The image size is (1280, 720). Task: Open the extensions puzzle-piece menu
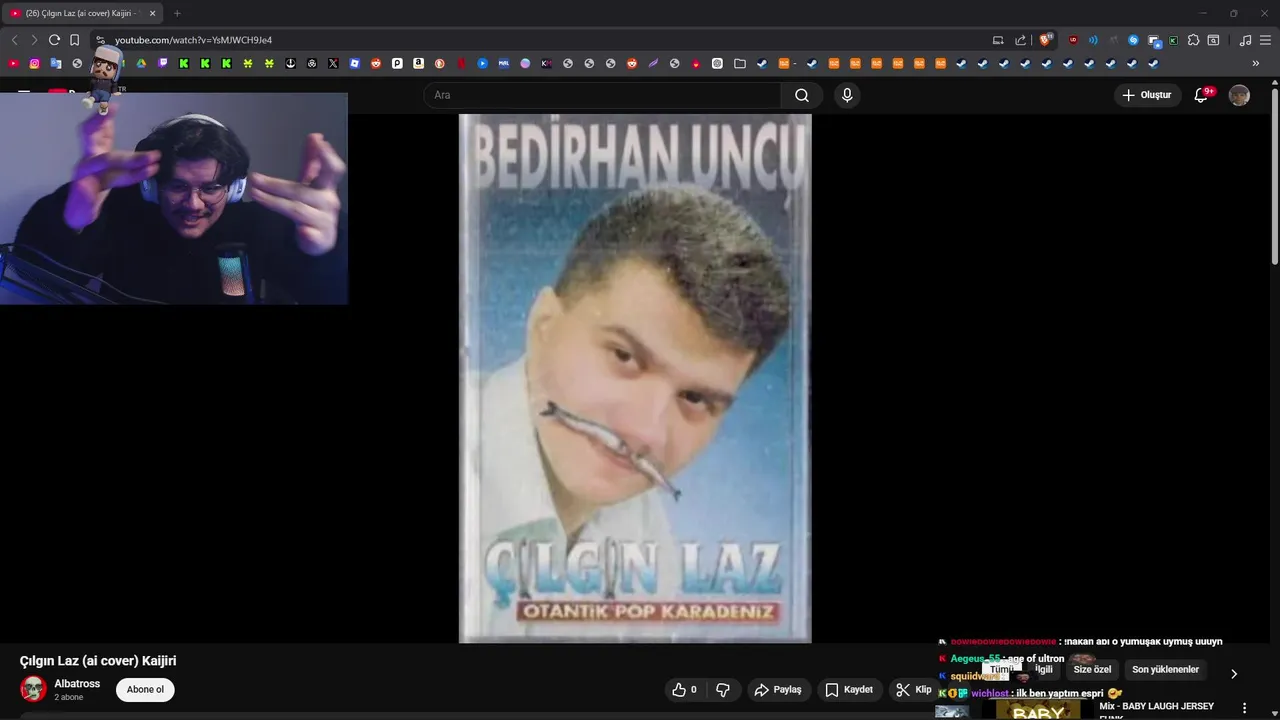click(x=1193, y=40)
